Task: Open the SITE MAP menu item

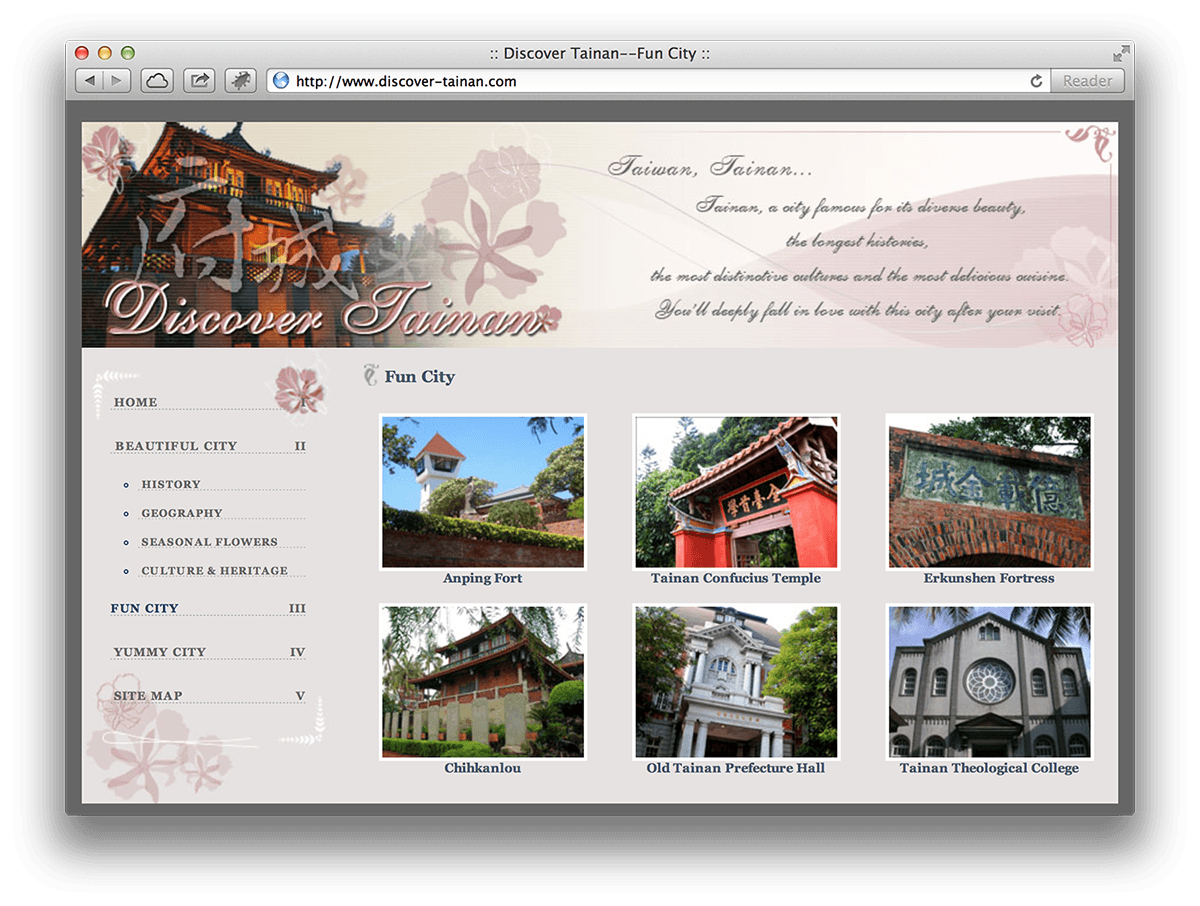Action: (148, 696)
